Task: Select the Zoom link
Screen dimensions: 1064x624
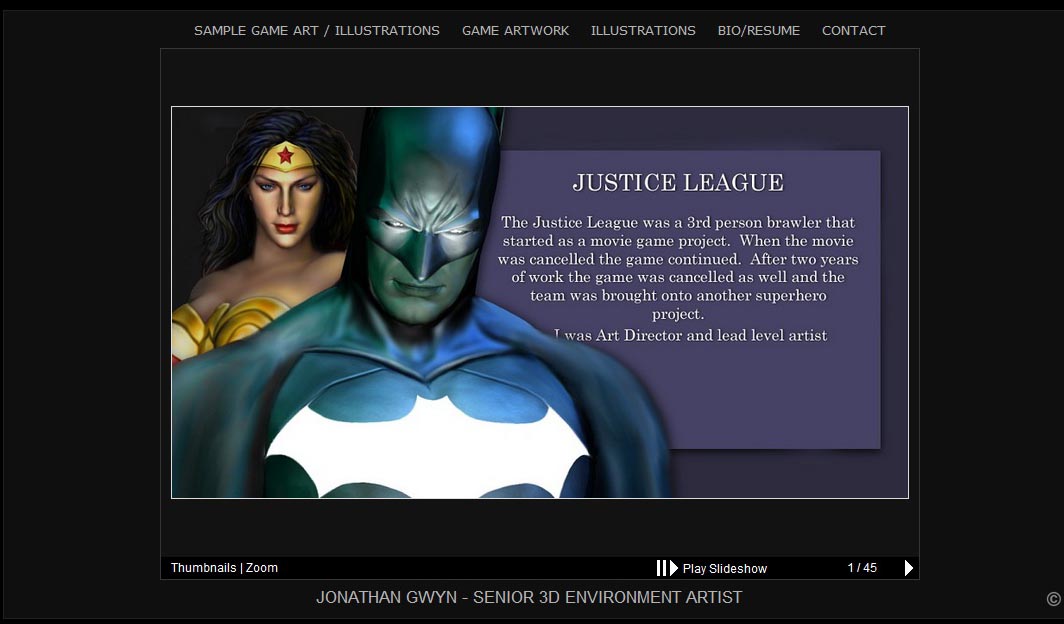Action: pos(262,568)
